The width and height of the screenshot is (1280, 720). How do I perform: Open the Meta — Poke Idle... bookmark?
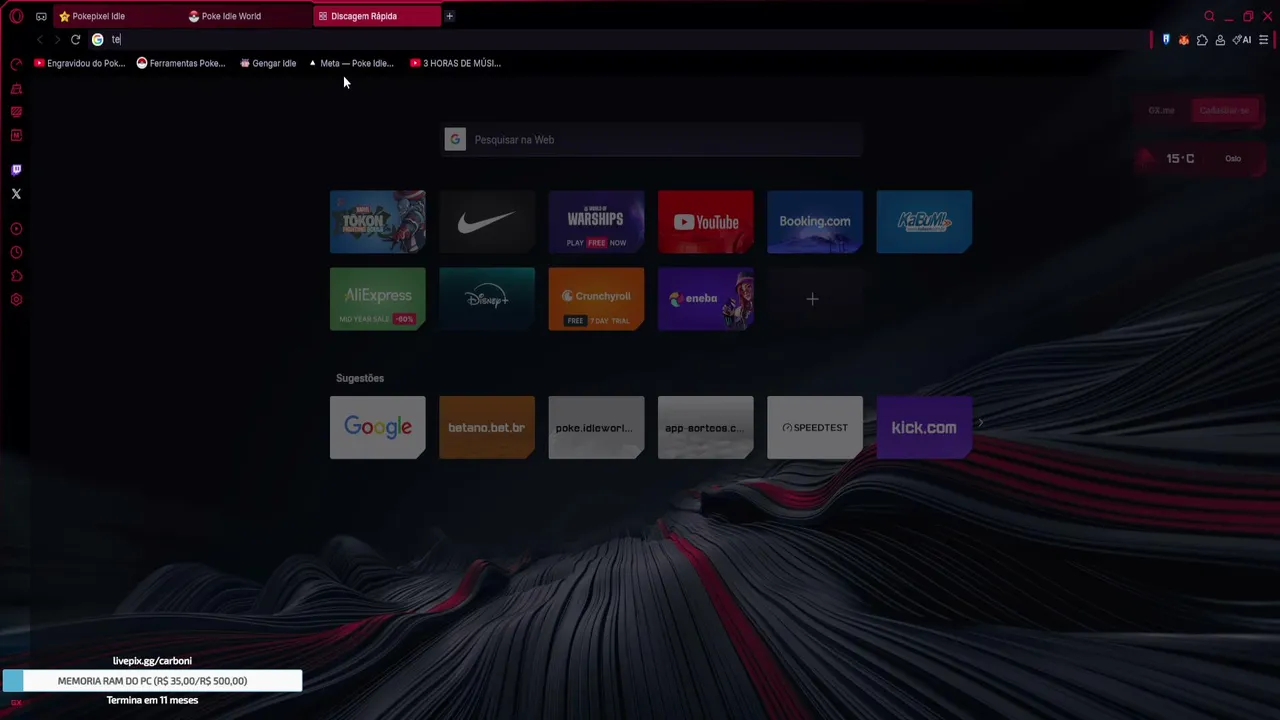351,63
